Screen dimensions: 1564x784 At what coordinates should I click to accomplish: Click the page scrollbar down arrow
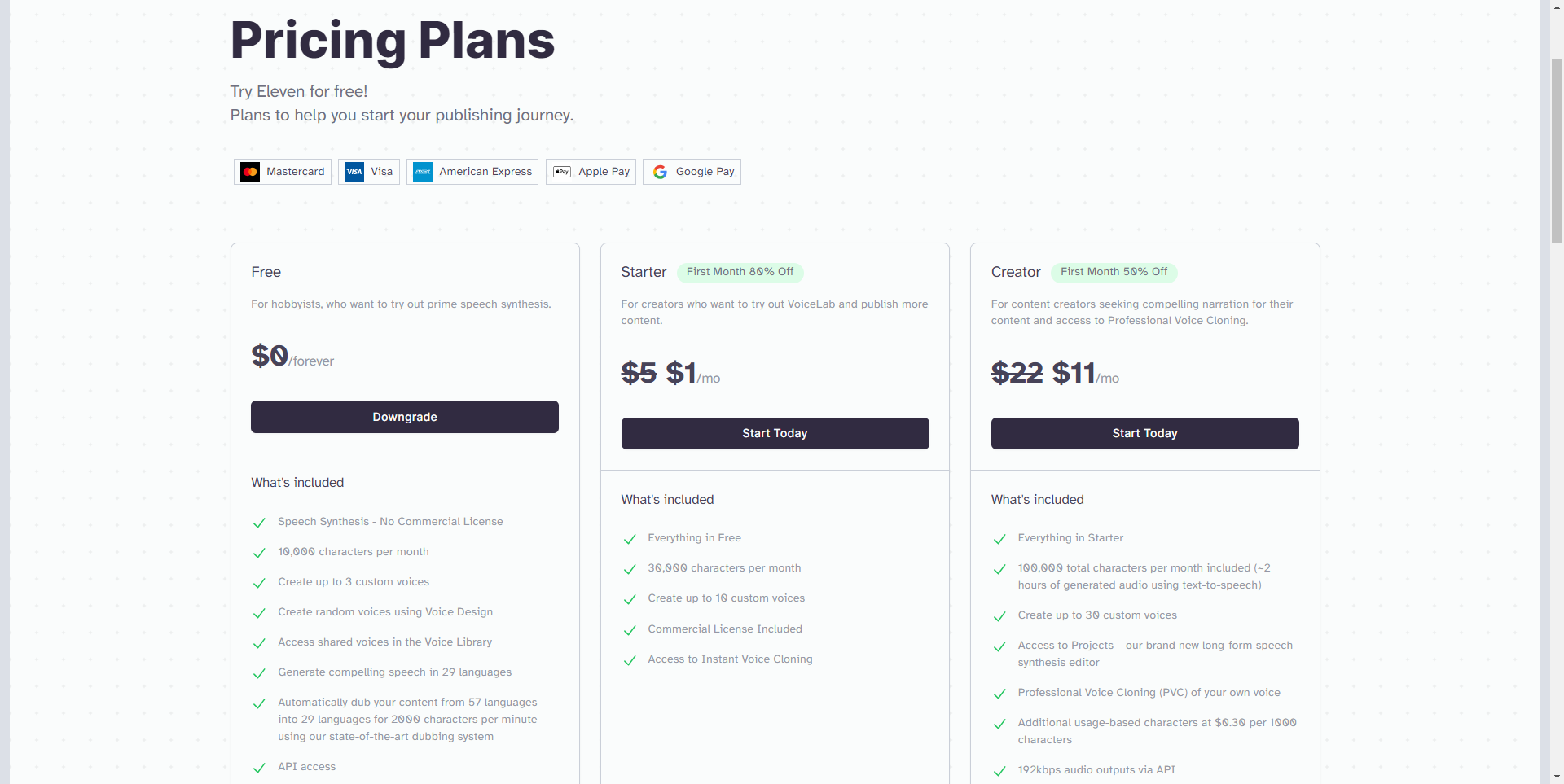[x=1557, y=777]
